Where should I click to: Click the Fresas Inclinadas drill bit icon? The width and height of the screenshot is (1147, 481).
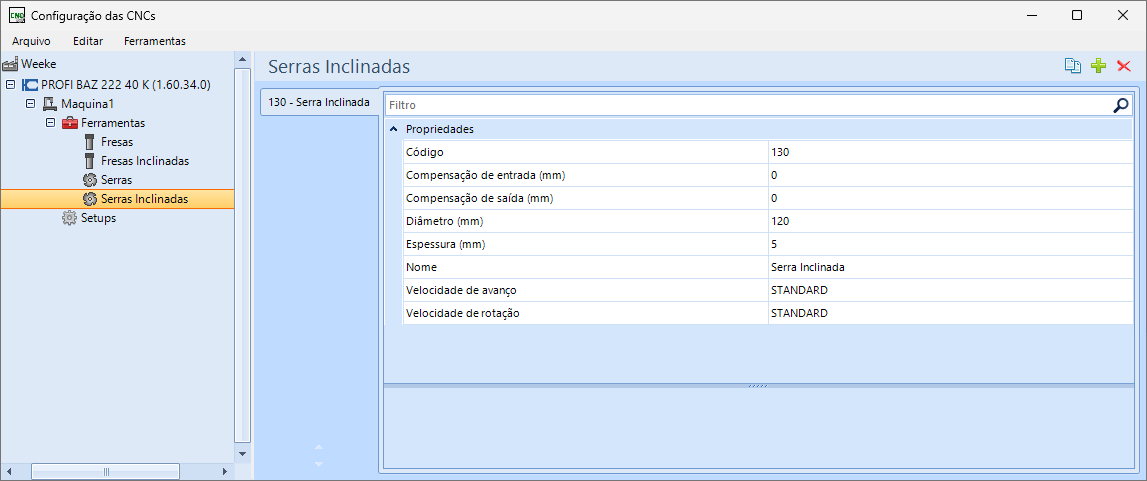point(90,161)
